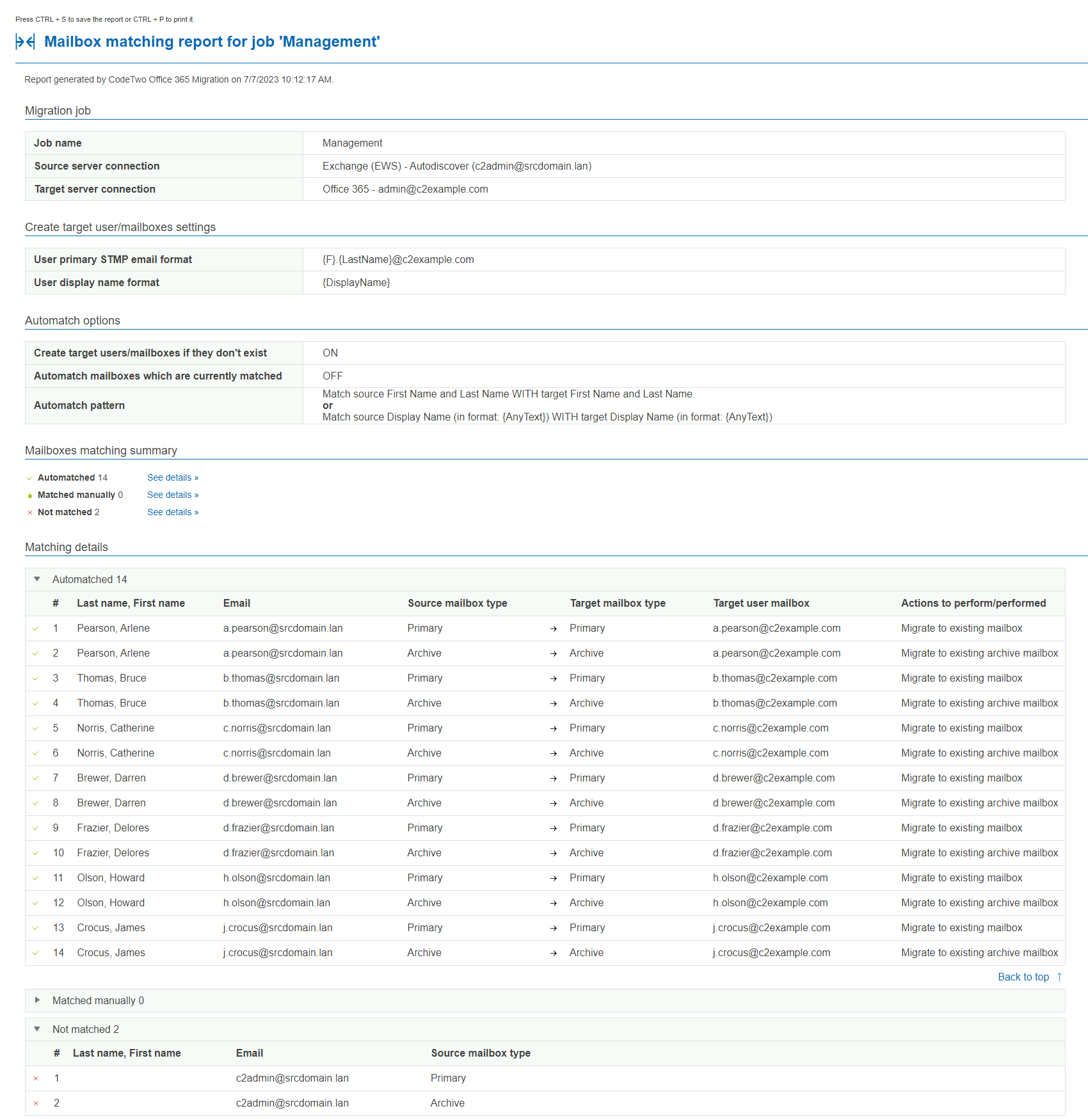The width and height of the screenshot is (1088, 1120).
Task: Click Migrate to existing archive mailbox in row 12
Action: click(x=979, y=903)
